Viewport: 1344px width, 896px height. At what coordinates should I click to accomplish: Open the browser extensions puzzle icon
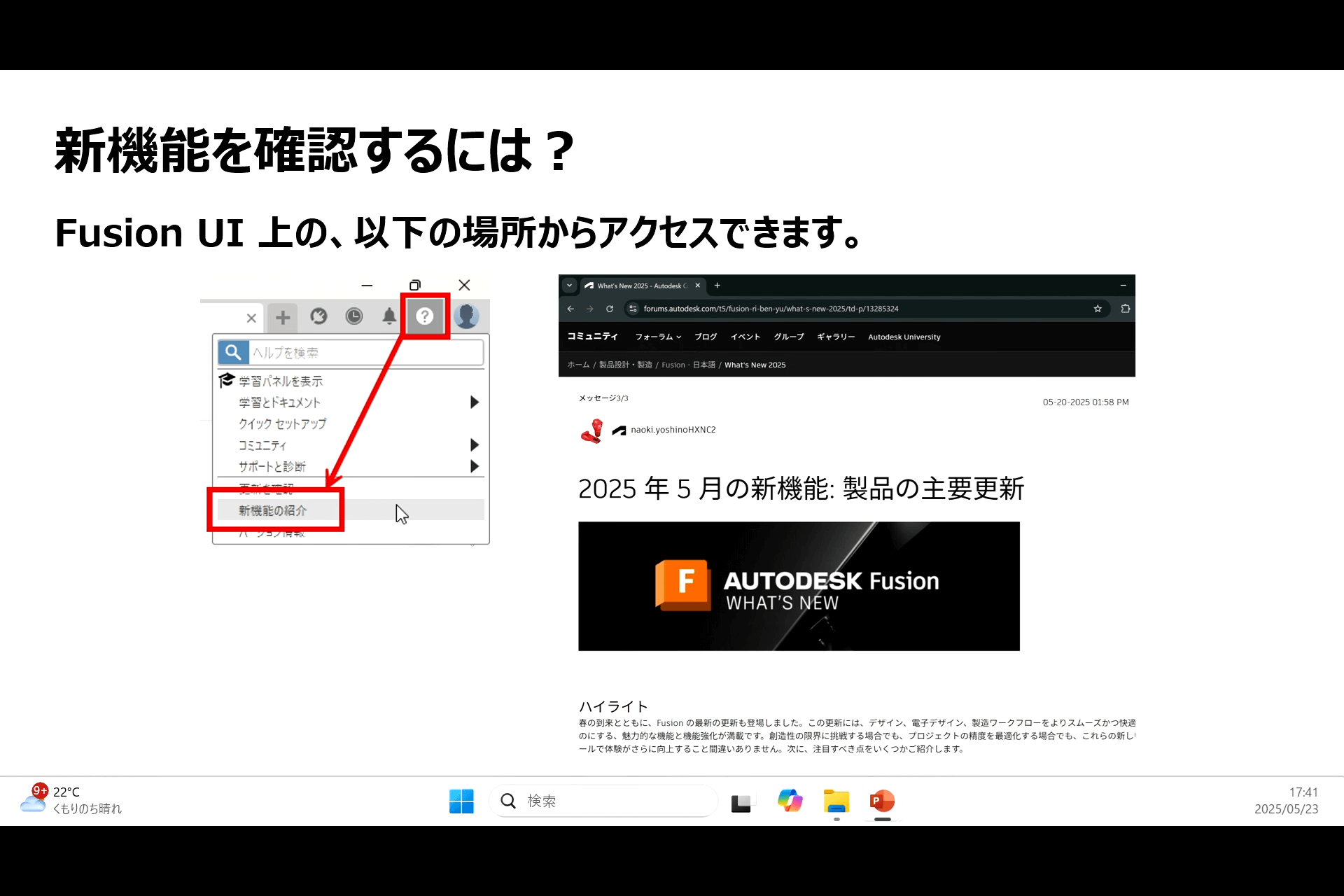coord(1125,309)
